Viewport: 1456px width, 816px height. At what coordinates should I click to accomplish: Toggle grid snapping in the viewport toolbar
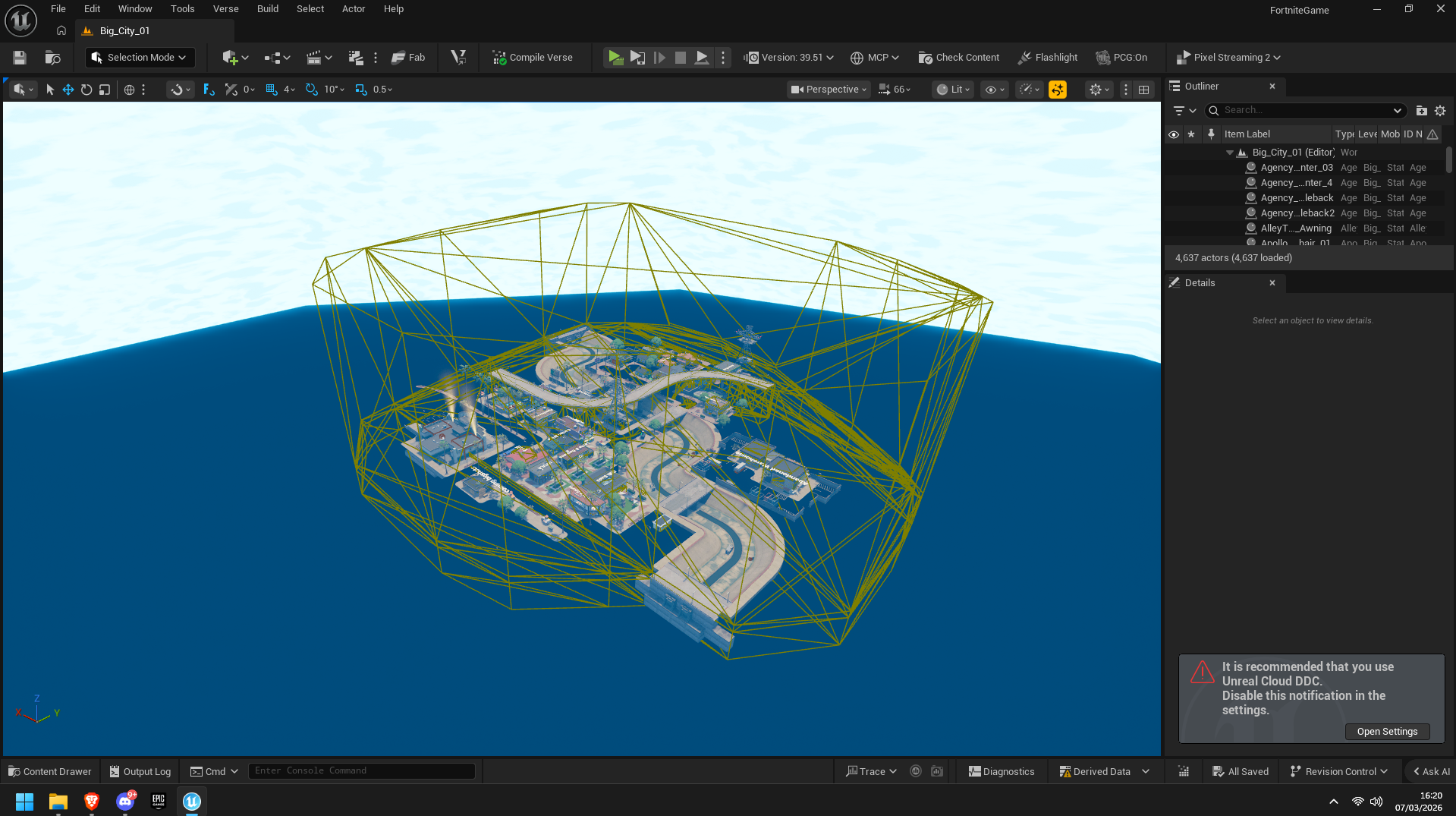point(270,89)
